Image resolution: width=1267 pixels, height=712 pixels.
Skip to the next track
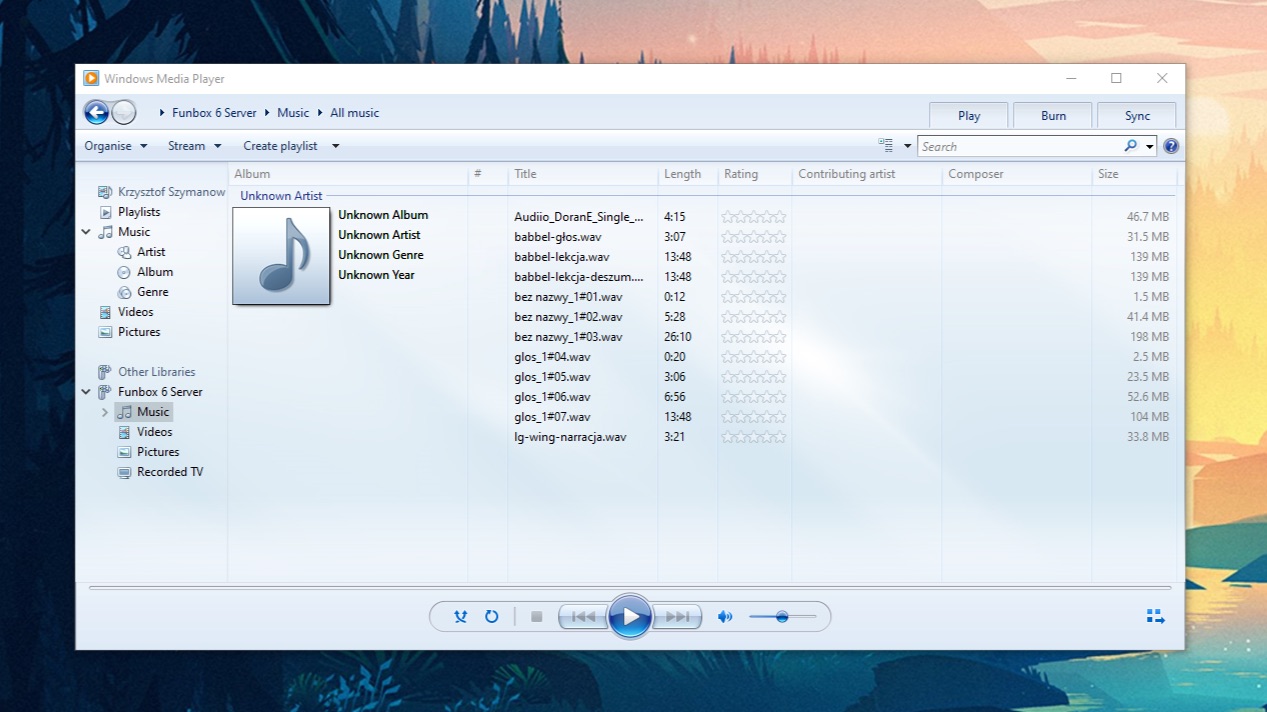pyautogui.click(x=677, y=617)
